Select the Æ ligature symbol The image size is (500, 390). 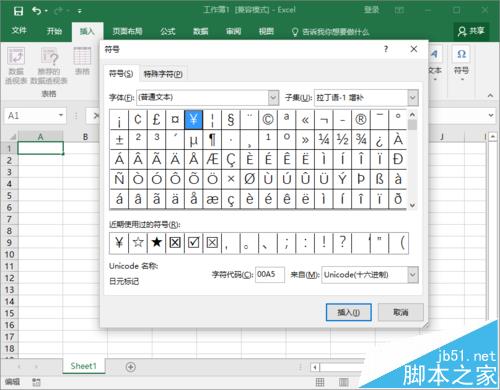point(212,160)
